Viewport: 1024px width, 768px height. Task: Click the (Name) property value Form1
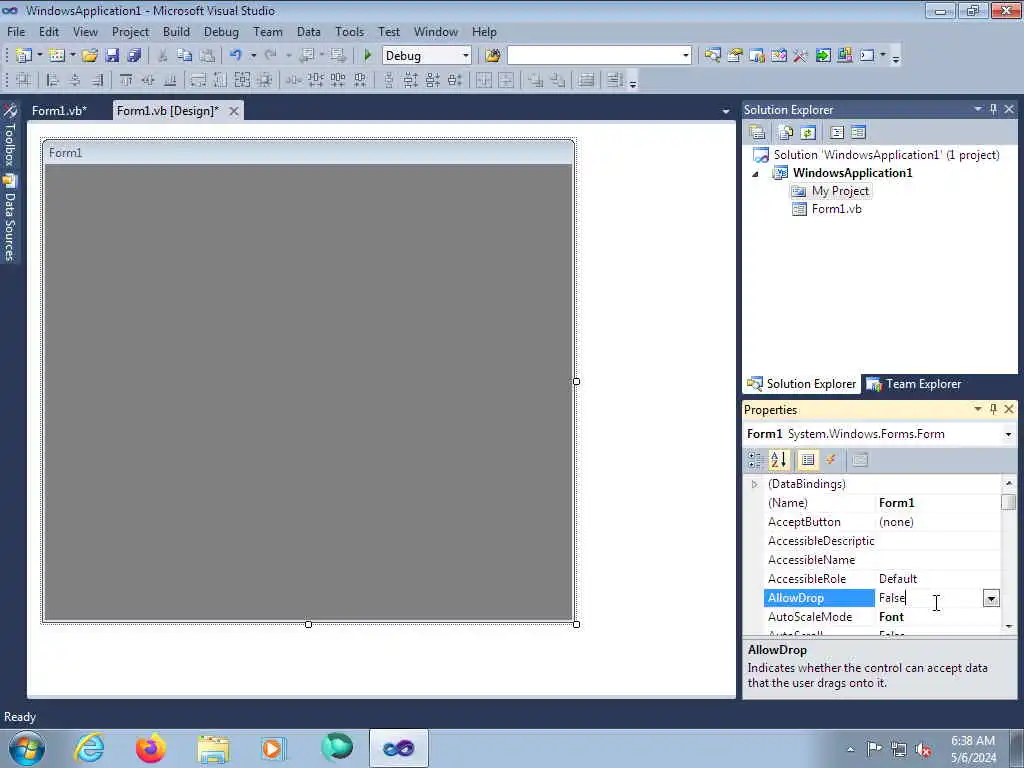(x=896, y=503)
